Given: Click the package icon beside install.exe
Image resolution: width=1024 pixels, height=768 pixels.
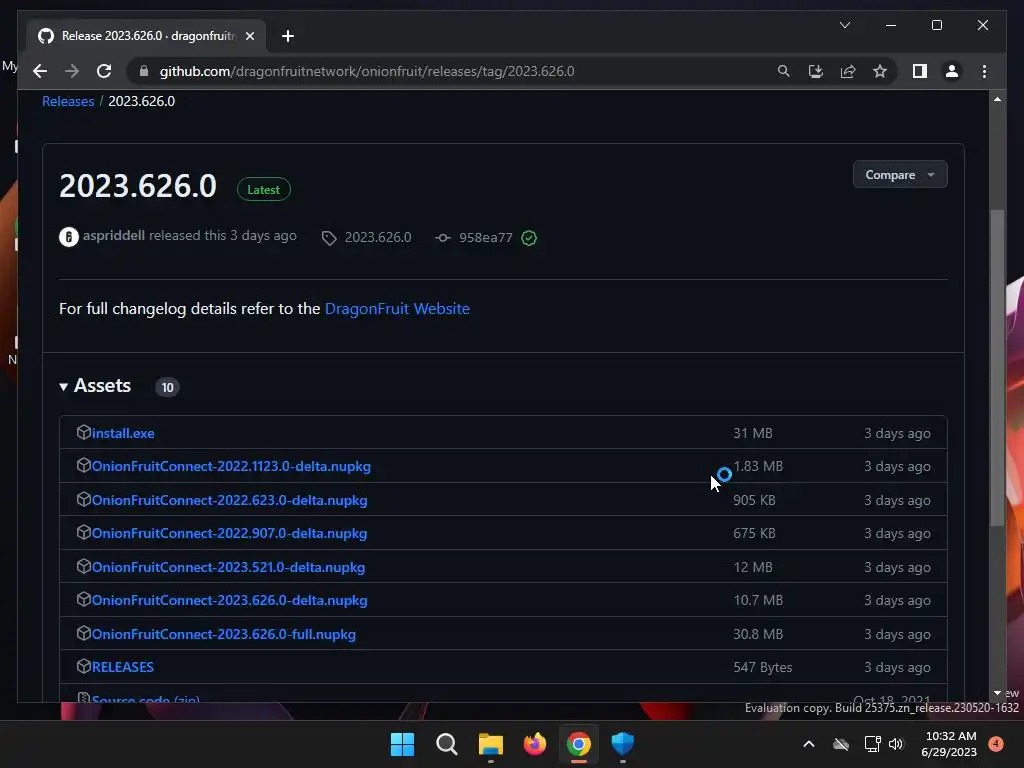Looking at the screenshot, I should [x=84, y=432].
